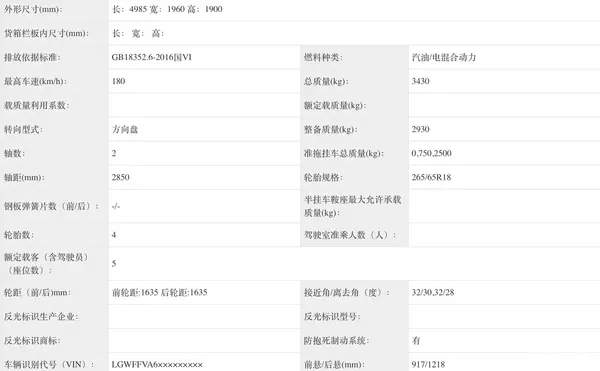Click the 燃料种类 label cell
This screenshot has width=600, height=371.
(354, 57)
